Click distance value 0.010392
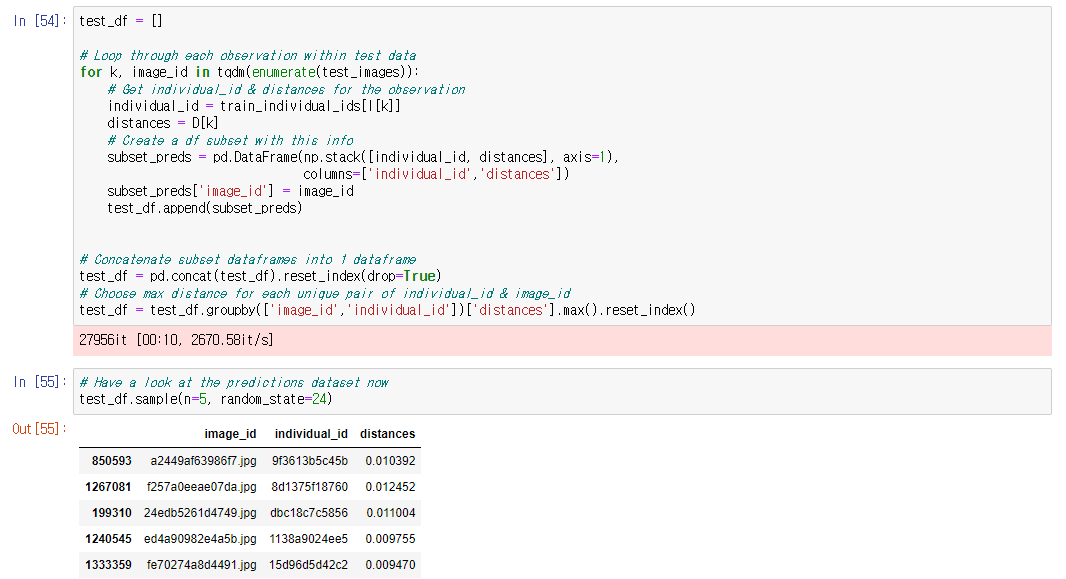The width and height of the screenshot is (1066, 579). click(x=390, y=461)
